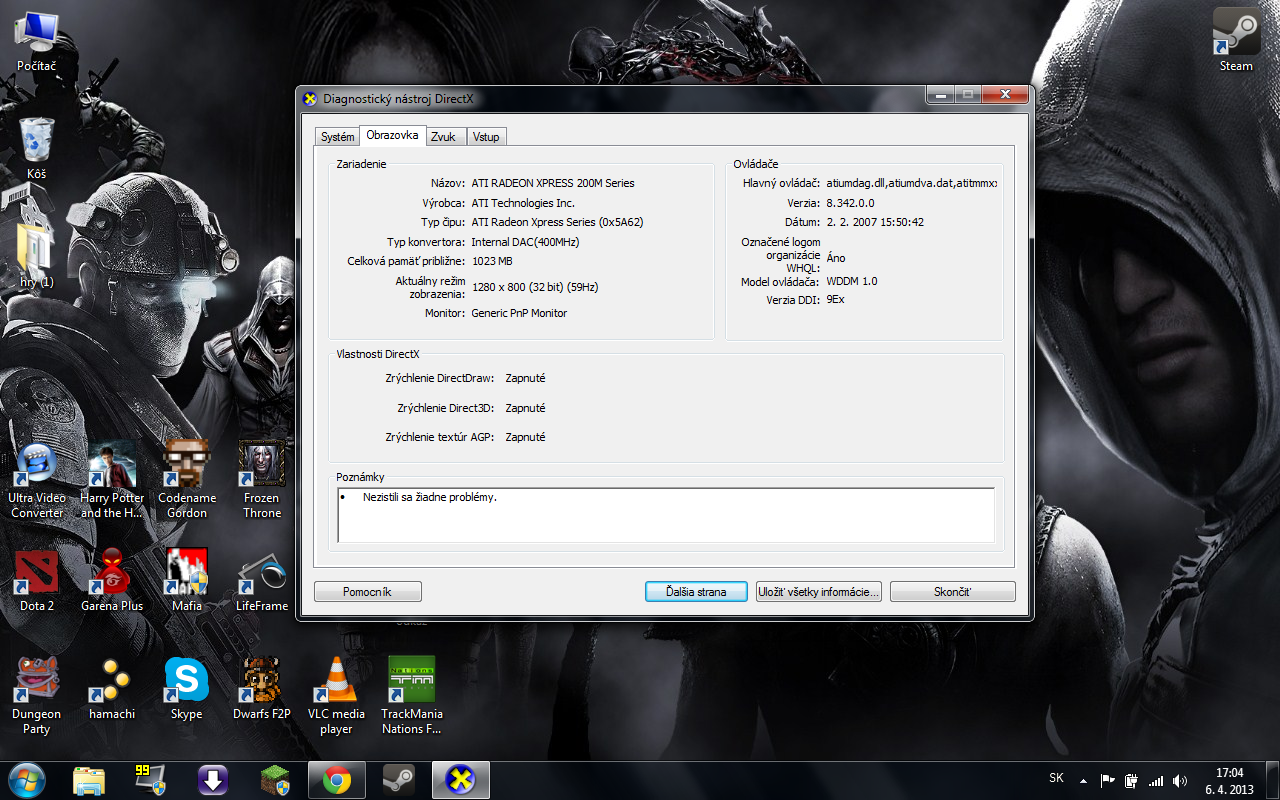Launch Dota 2 desktop shortcut
This screenshot has height=800, width=1280.
point(37,580)
